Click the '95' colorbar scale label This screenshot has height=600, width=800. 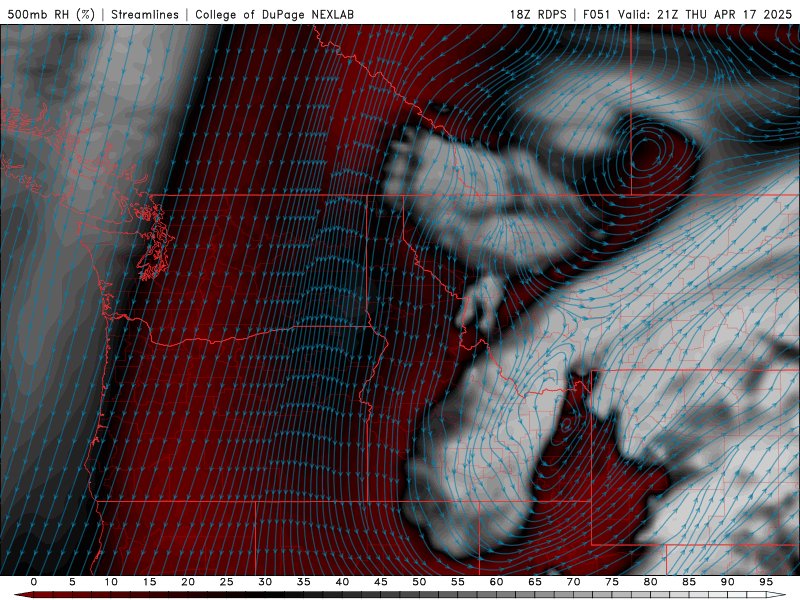765,582
